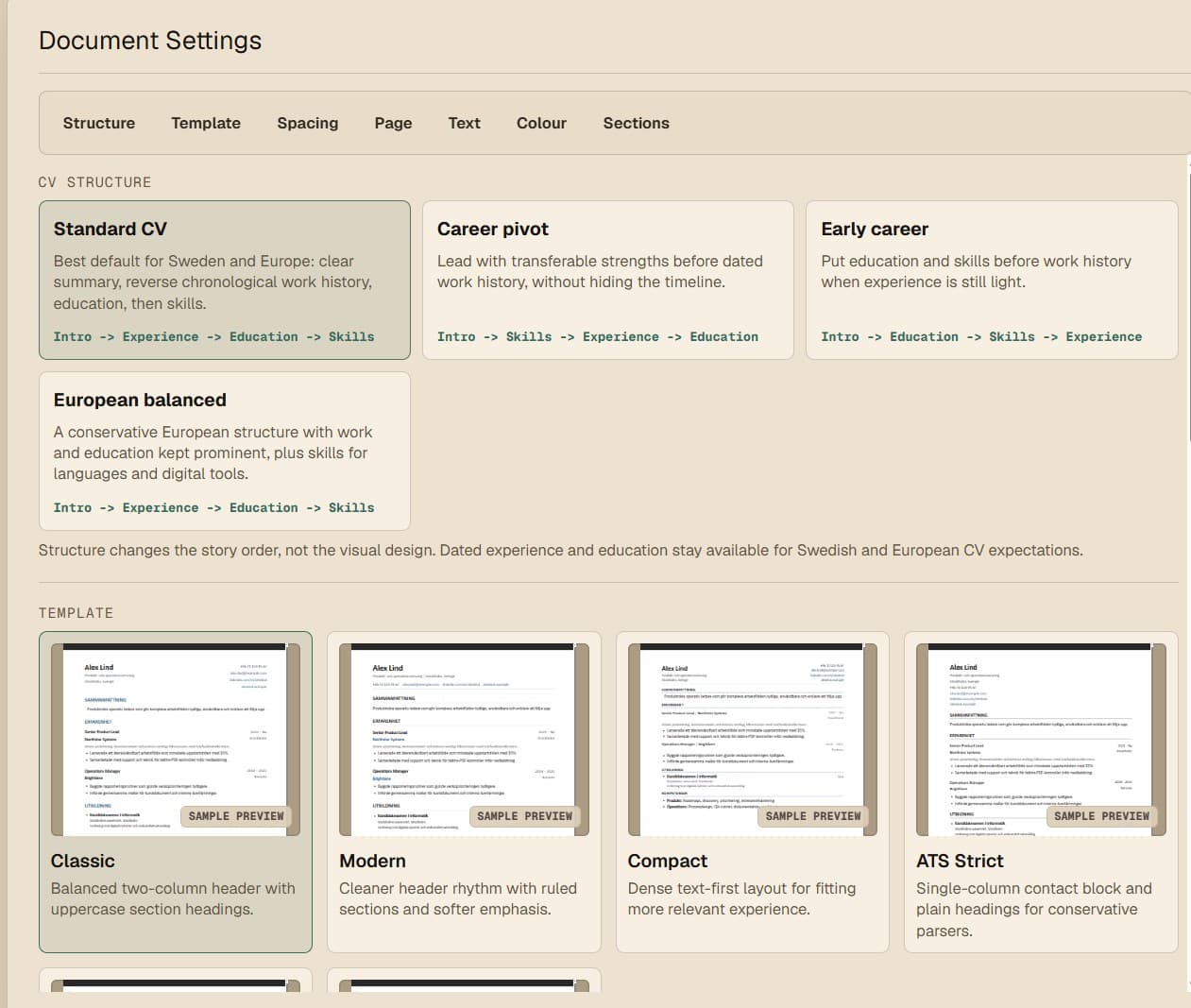This screenshot has width=1191, height=1008.
Task: Click the Modern template title
Action: 372,861
